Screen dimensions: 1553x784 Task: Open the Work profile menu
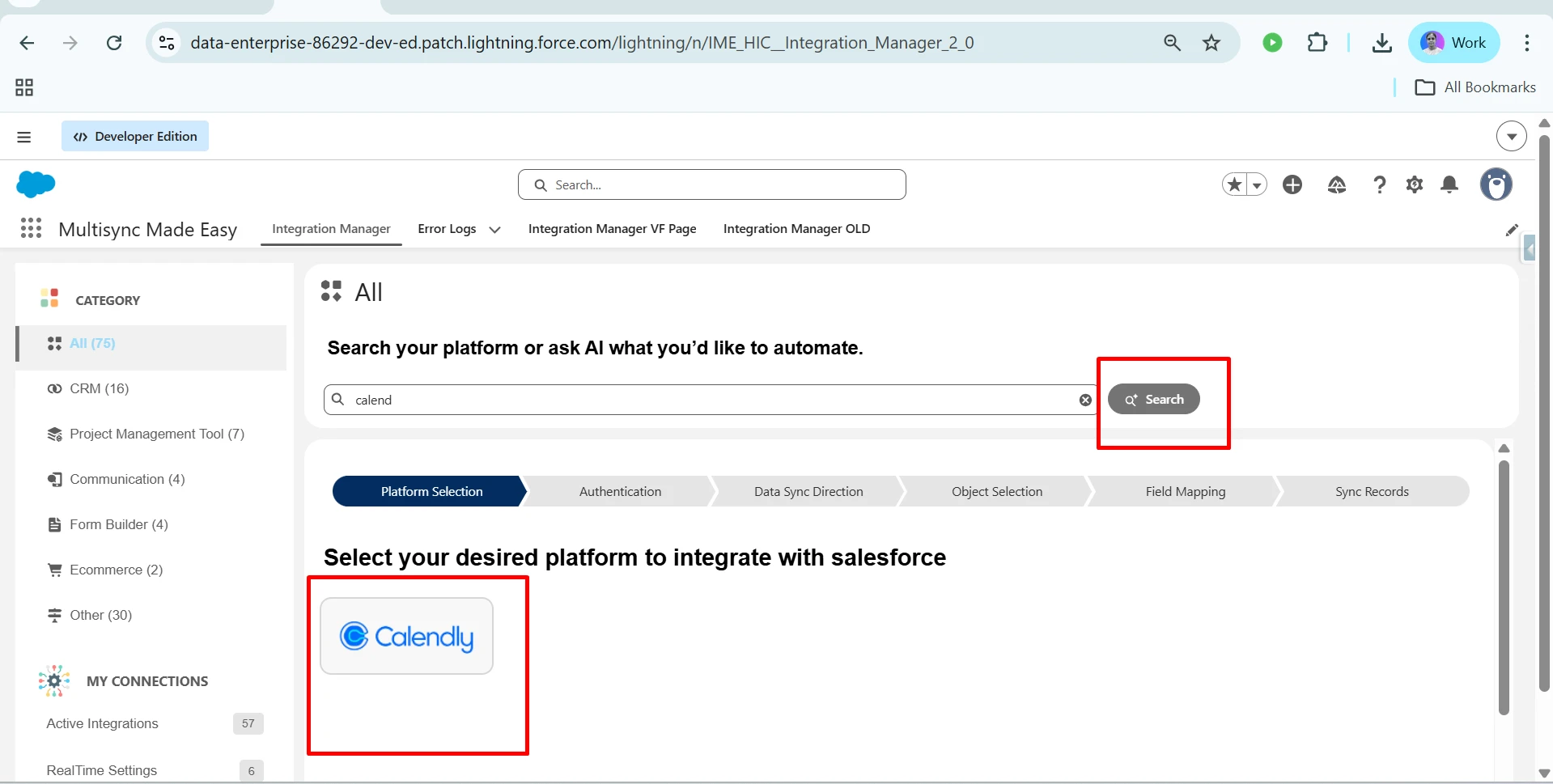(x=1454, y=43)
